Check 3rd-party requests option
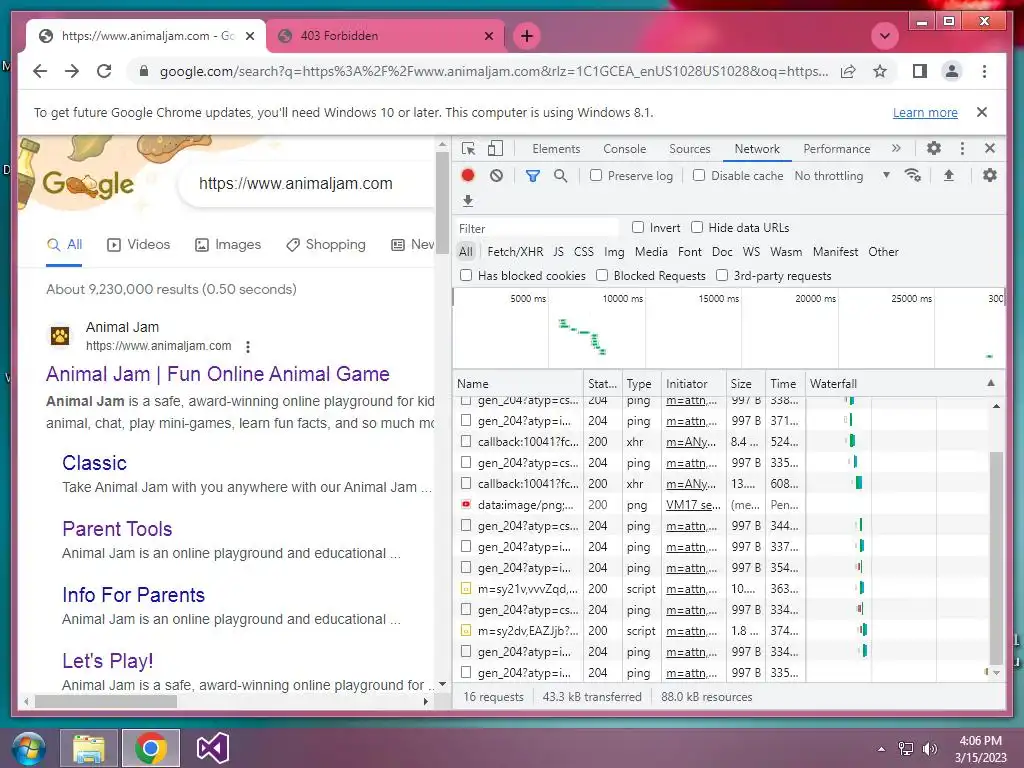Image resolution: width=1024 pixels, height=768 pixels. click(x=722, y=276)
